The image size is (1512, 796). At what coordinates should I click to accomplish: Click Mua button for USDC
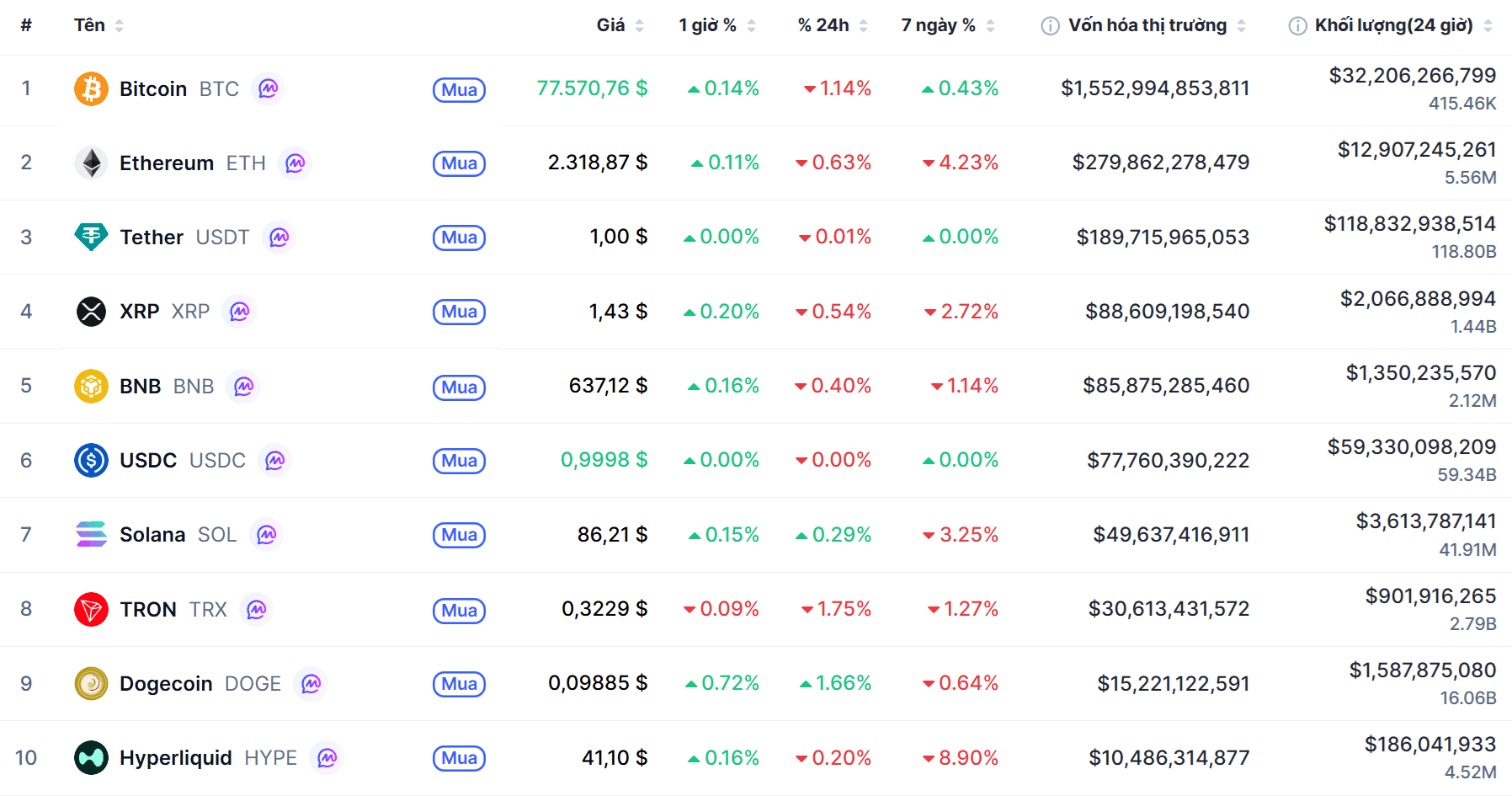click(459, 461)
